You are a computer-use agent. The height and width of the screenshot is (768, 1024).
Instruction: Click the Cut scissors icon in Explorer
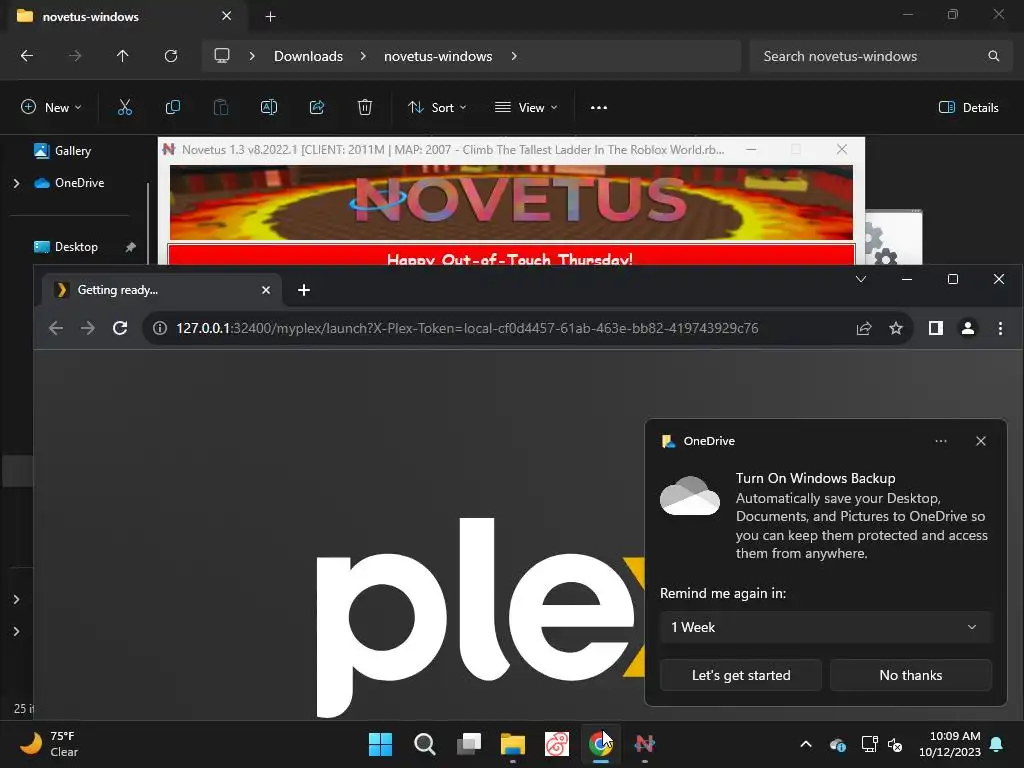[x=125, y=107]
